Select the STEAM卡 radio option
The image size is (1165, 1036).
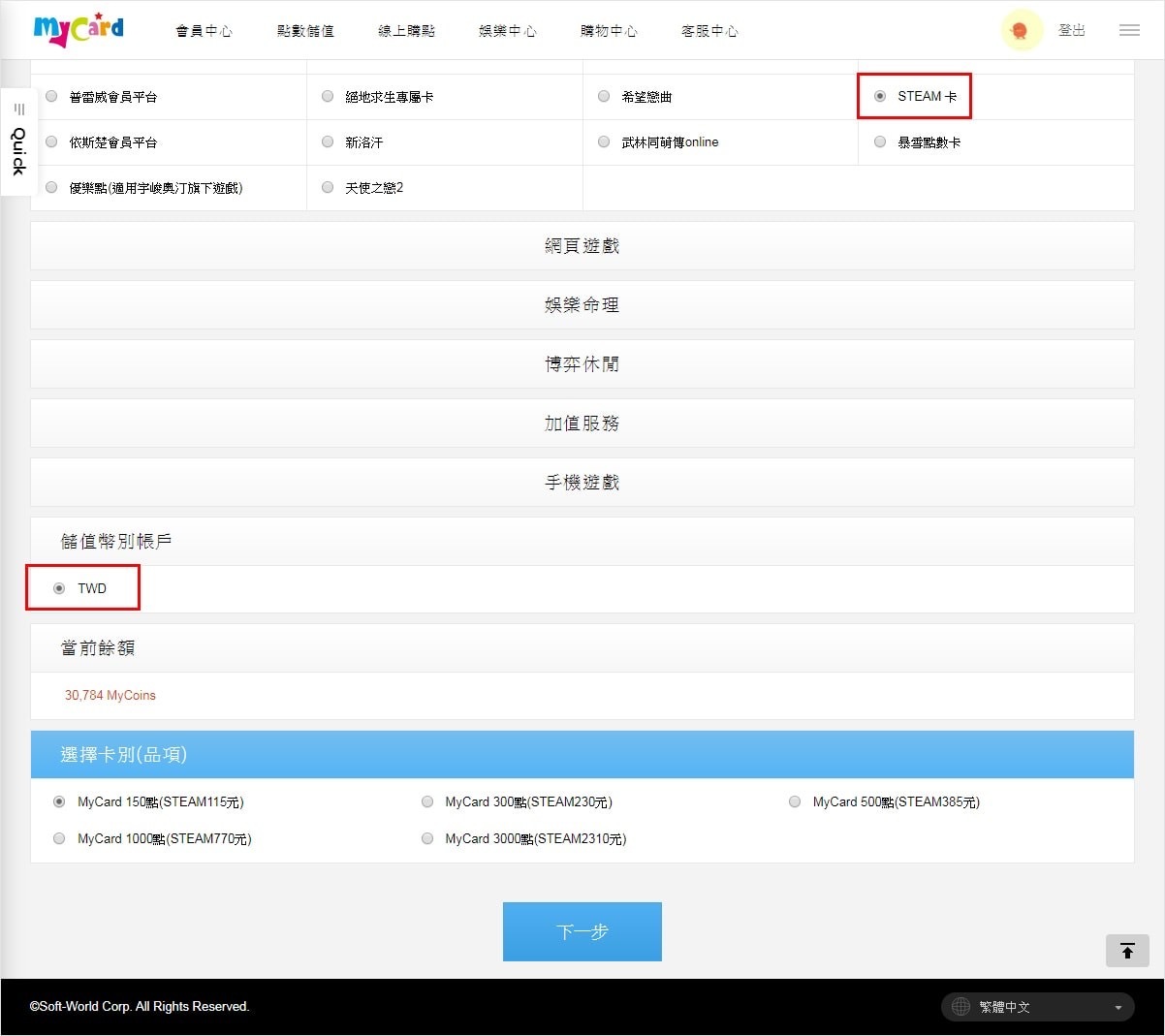pyautogui.click(x=880, y=97)
